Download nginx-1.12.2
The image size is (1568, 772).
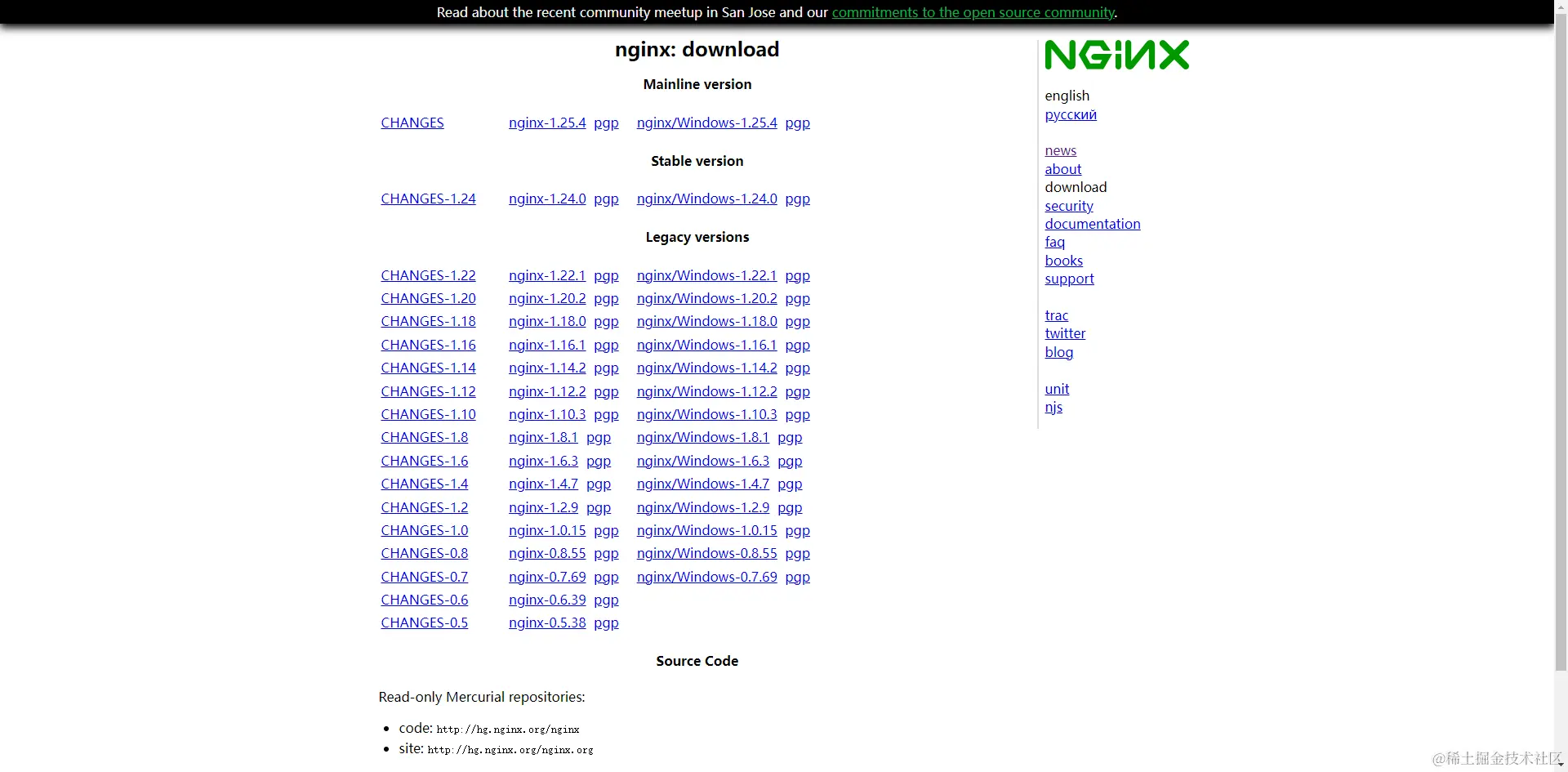click(x=547, y=391)
